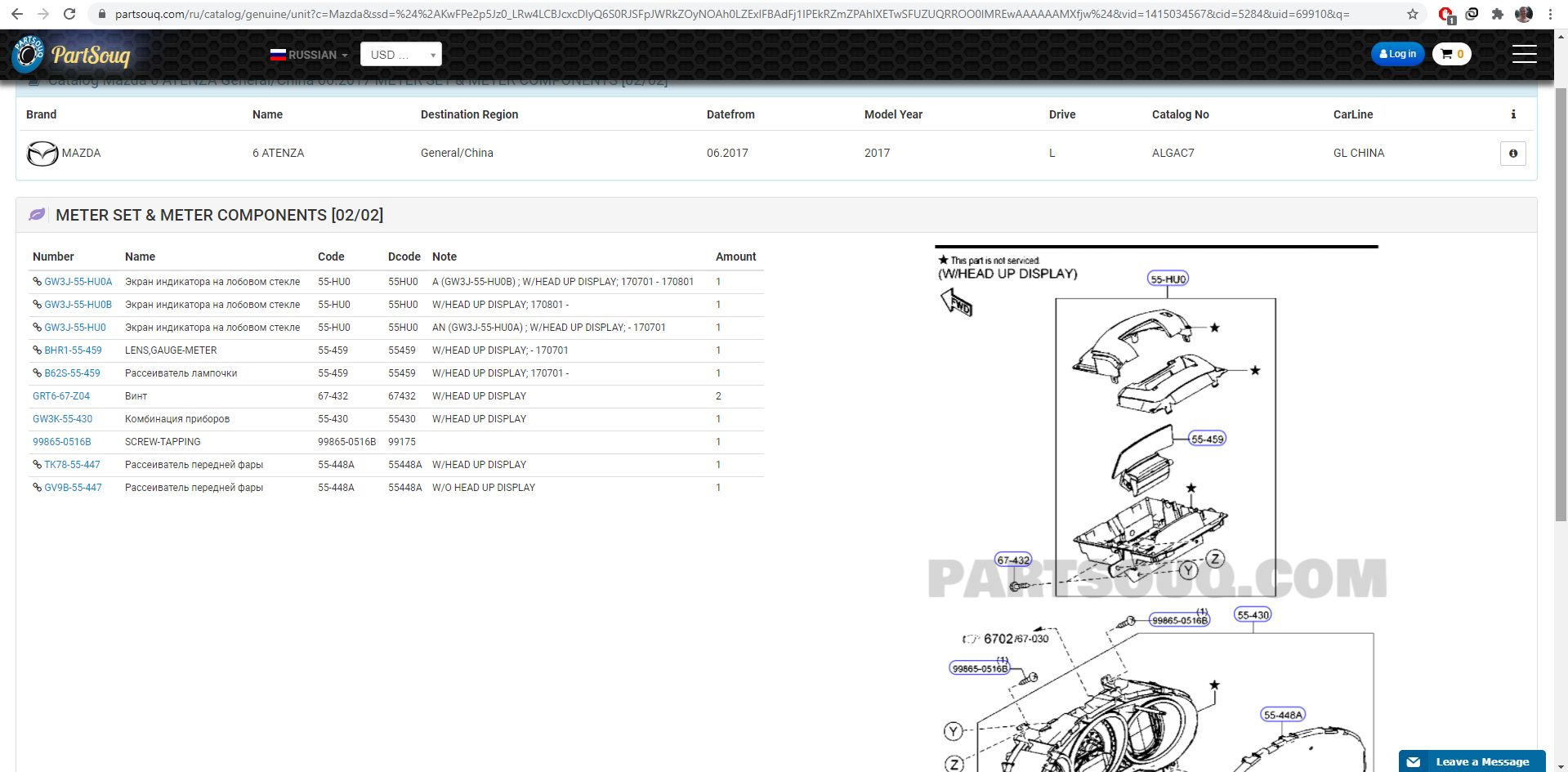Click the browser back arrow
This screenshot has width=1568, height=772.
(x=17, y=14)
